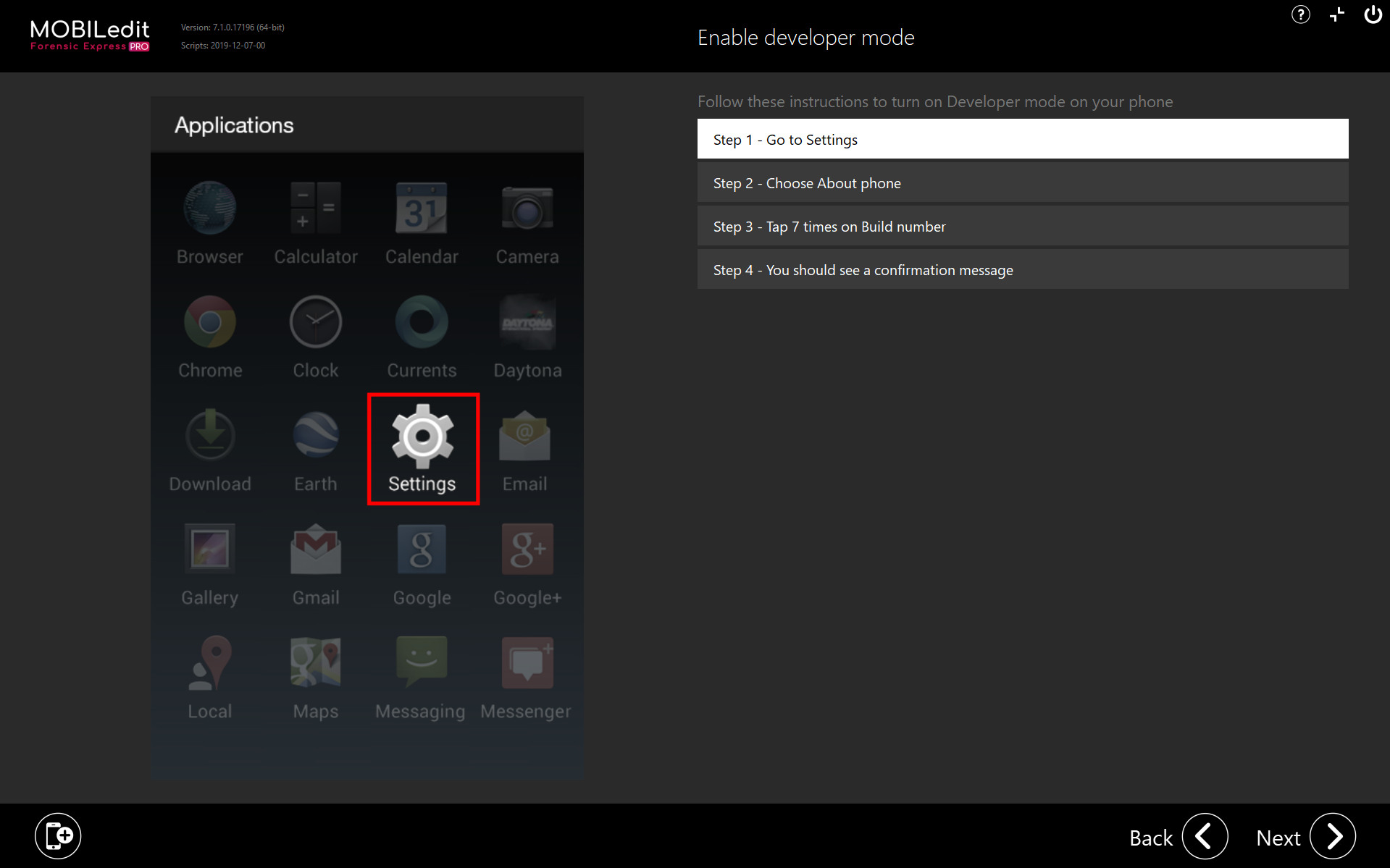The width and height of the screenshot is (1390, 868).
Task: Click the Messenger app icon
Action: coord(527,662)
